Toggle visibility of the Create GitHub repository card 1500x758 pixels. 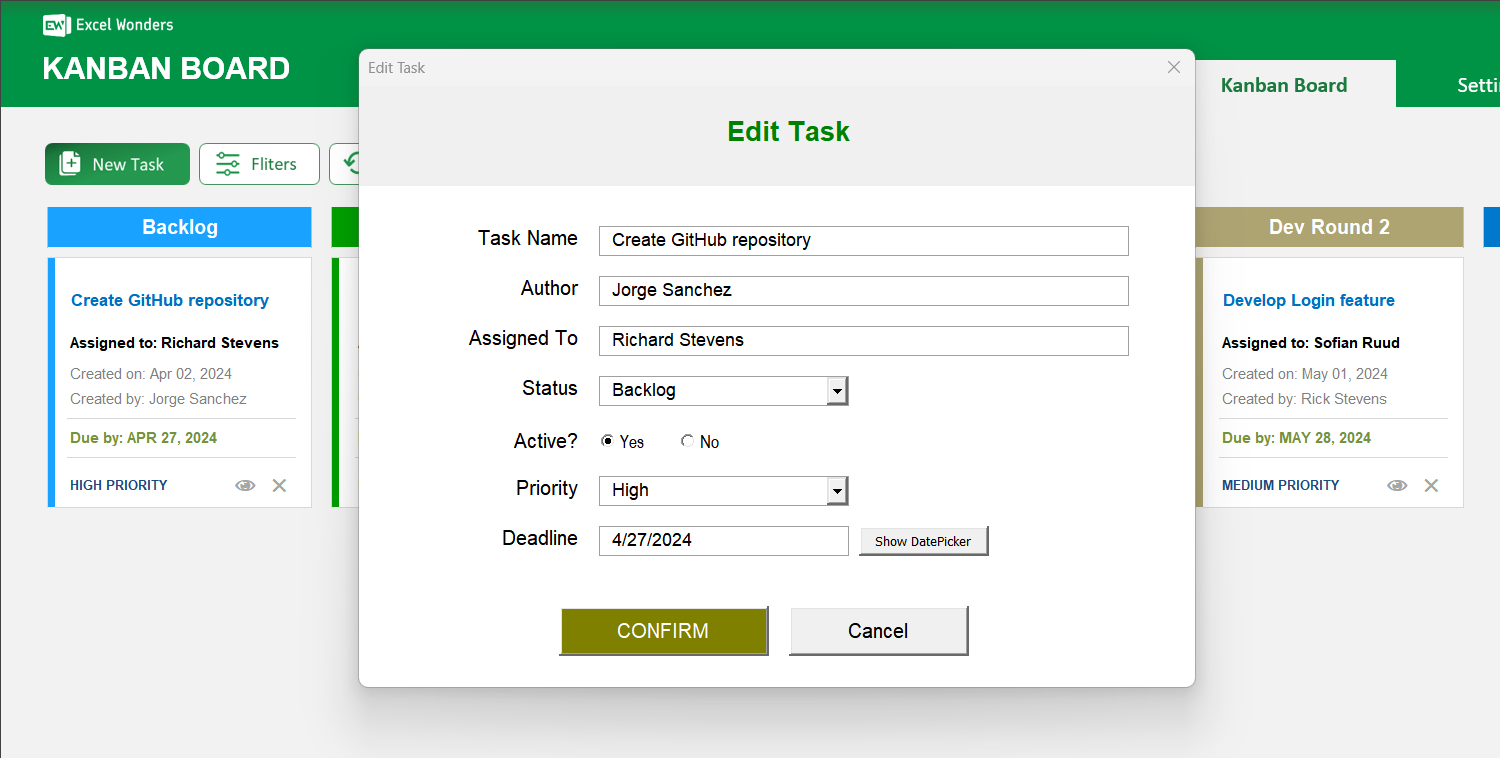(245, 485)
